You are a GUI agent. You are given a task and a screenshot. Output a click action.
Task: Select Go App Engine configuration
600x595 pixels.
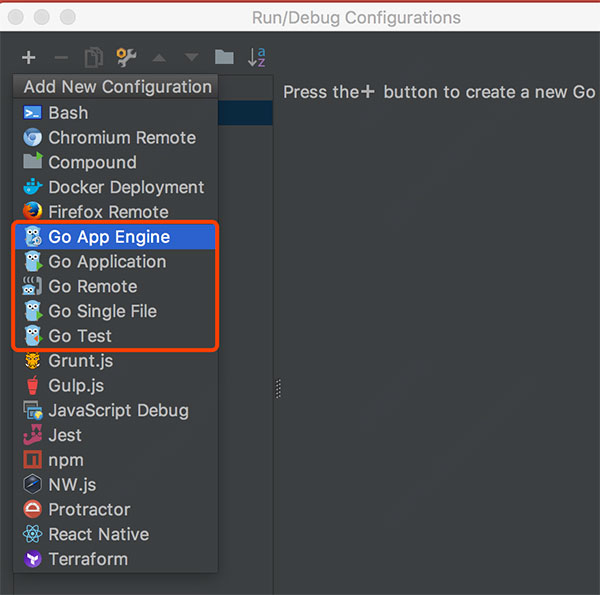click(115, 237)
